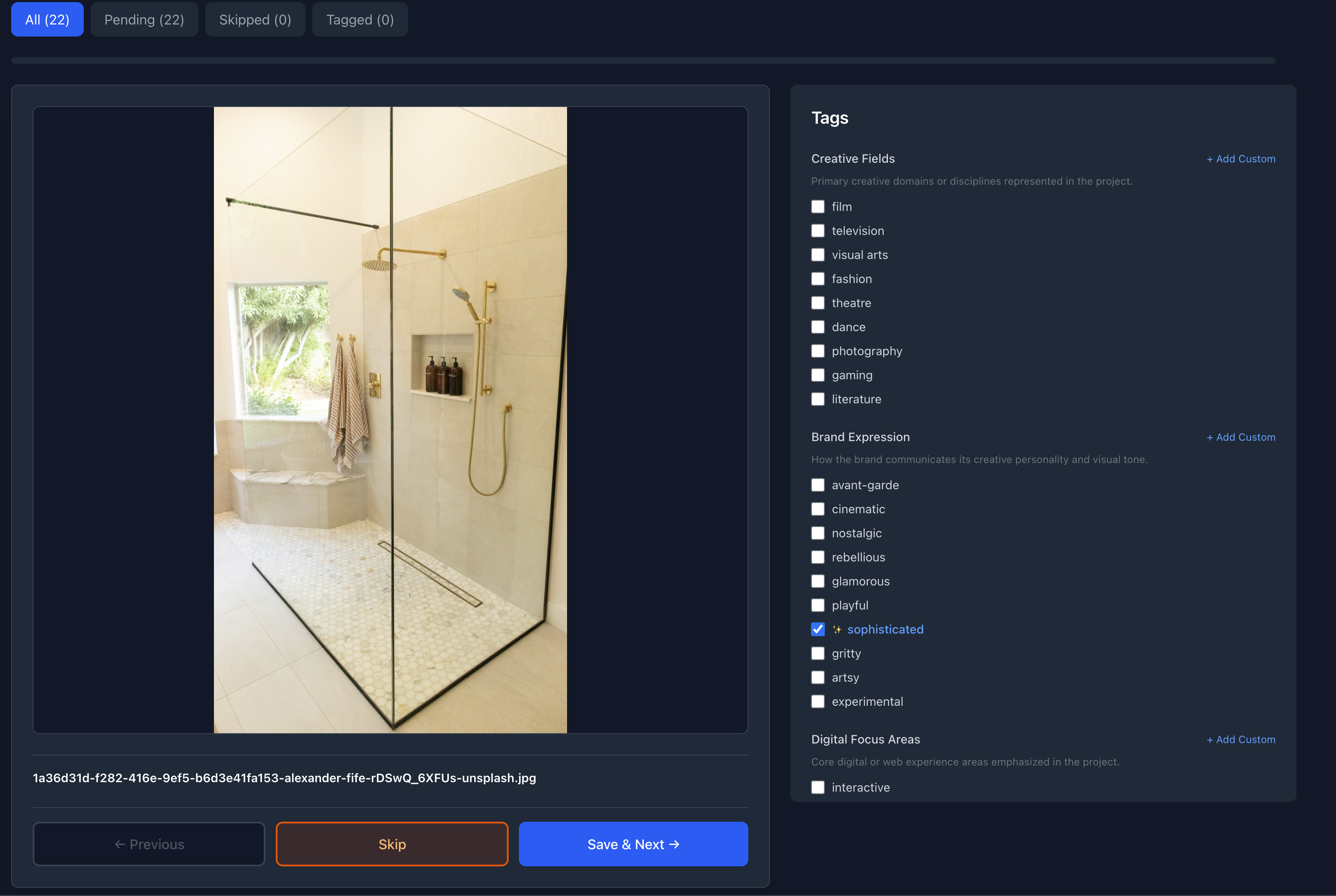Image resolution: width=1336 pixels, height=896 pixels.
Task: Open the Skipped filter view
Action: point(255,19)
